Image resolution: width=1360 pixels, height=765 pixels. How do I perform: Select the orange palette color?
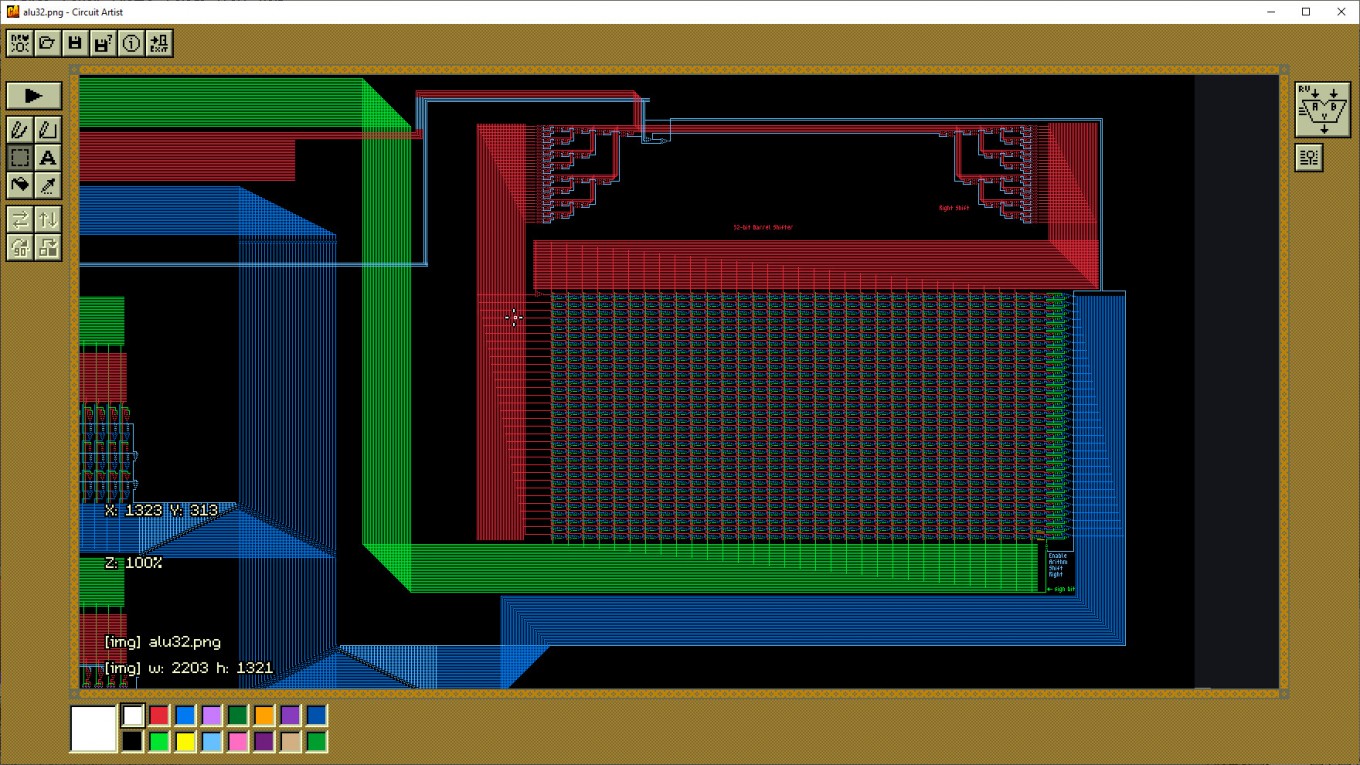point(263,715)
